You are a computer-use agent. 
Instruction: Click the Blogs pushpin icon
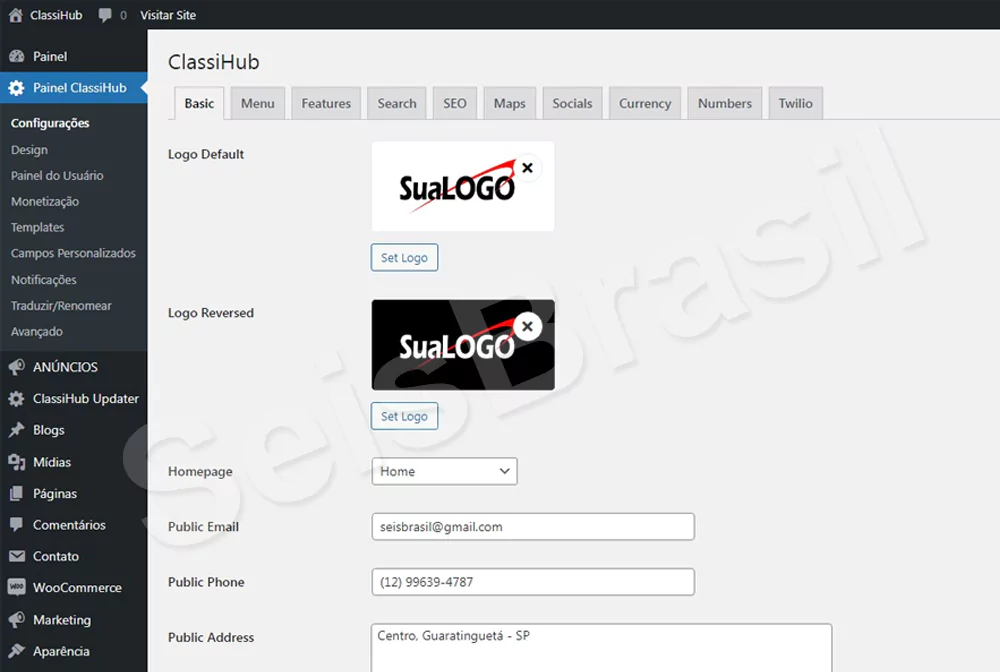pos(17,430)
